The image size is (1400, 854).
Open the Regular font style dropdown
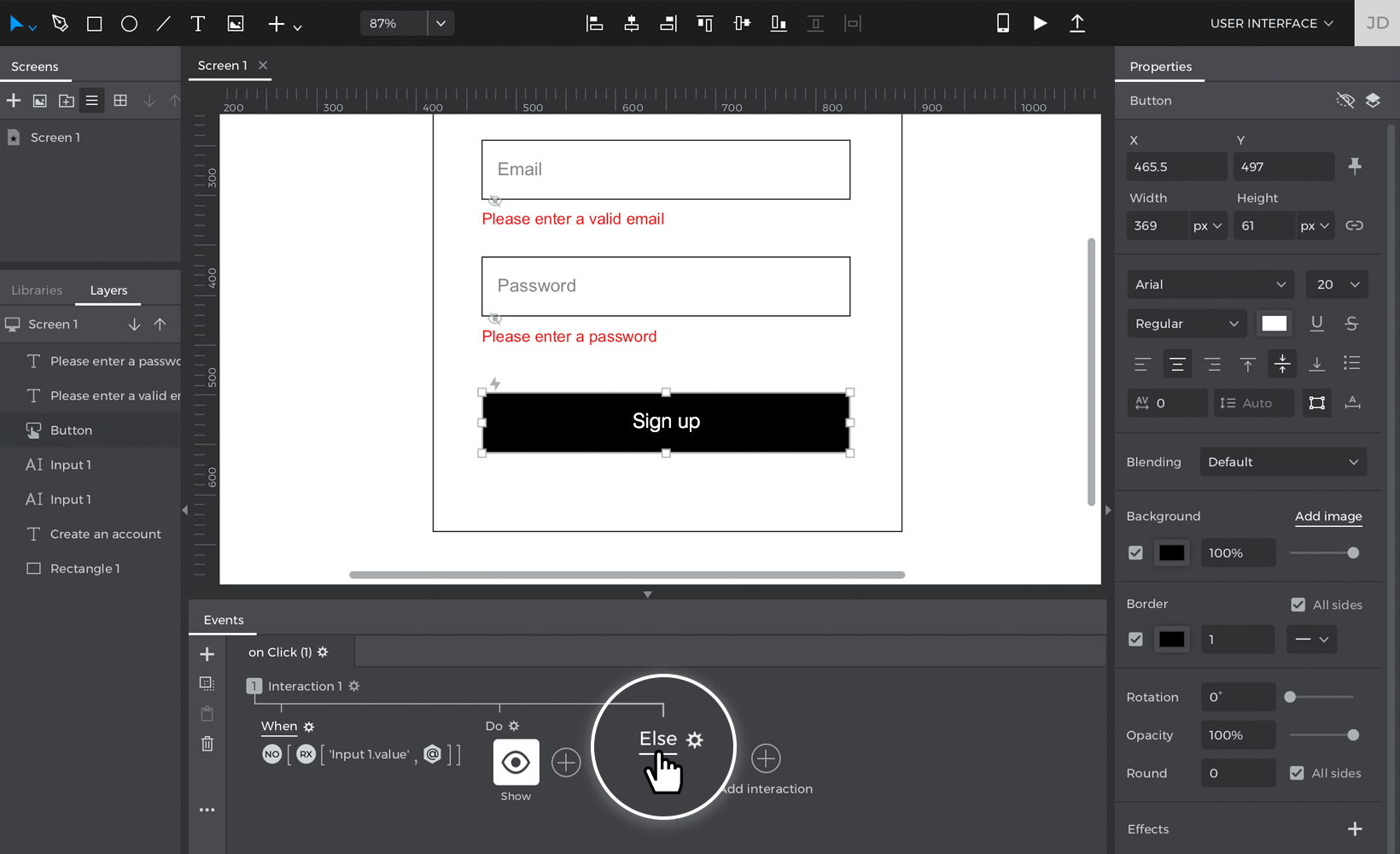coord(1187,324)
